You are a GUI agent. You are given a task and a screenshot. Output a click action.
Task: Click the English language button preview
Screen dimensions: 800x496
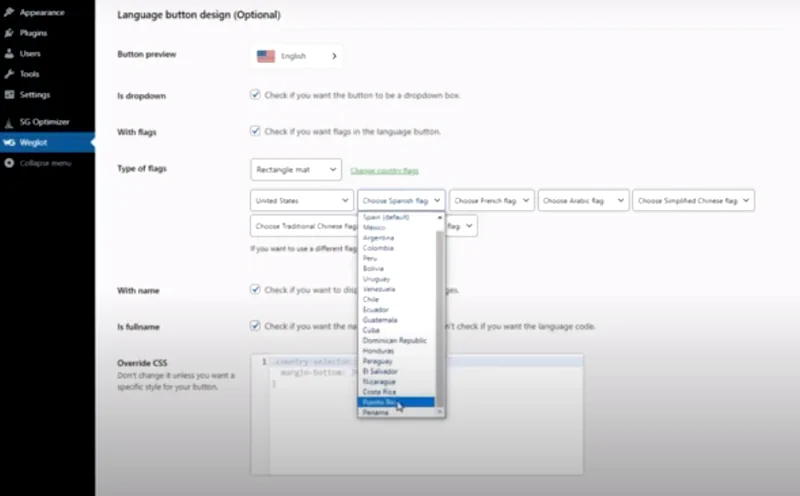[296, 56]
